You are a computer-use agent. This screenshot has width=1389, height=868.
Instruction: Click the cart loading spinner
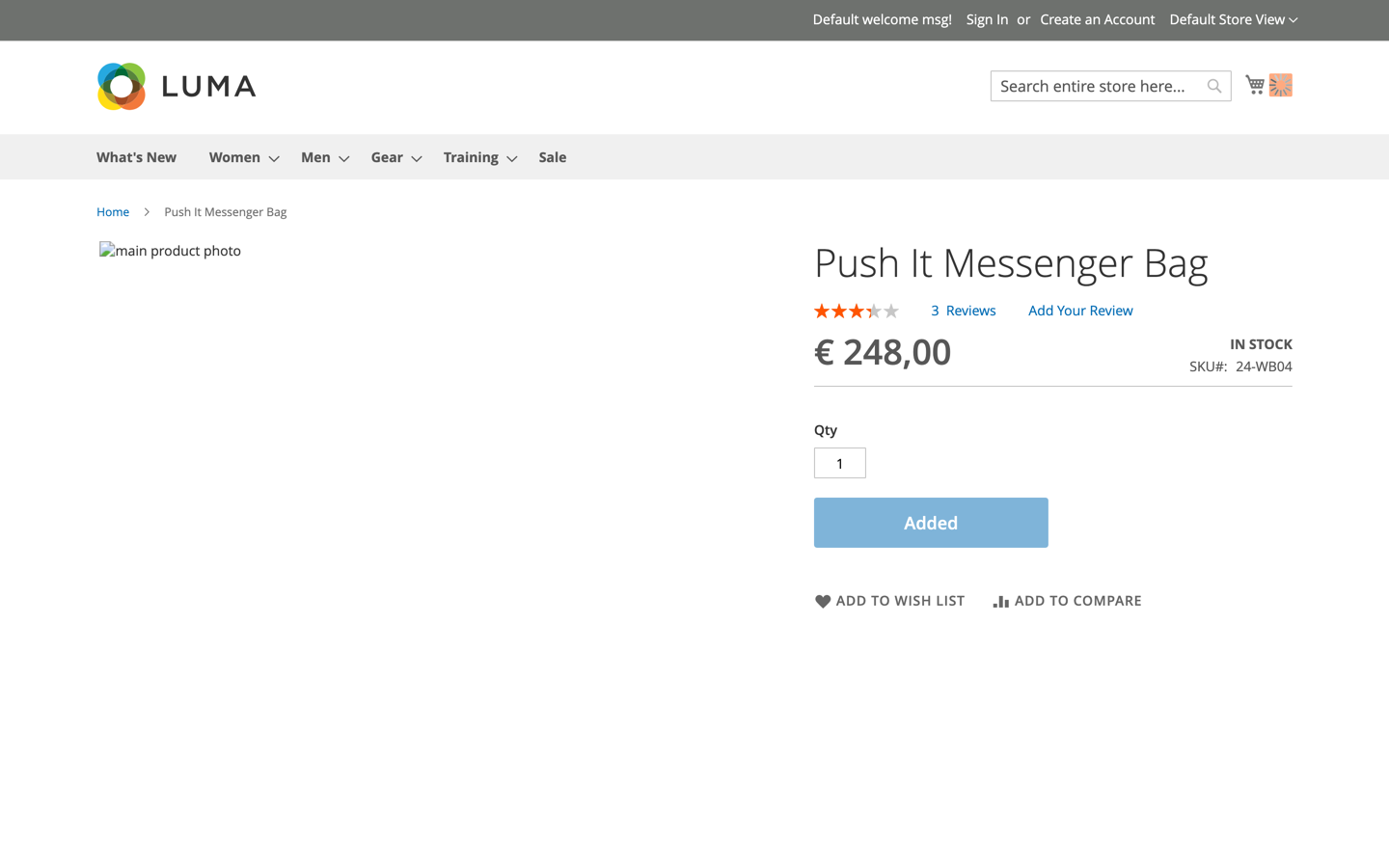coord(1281,85)
